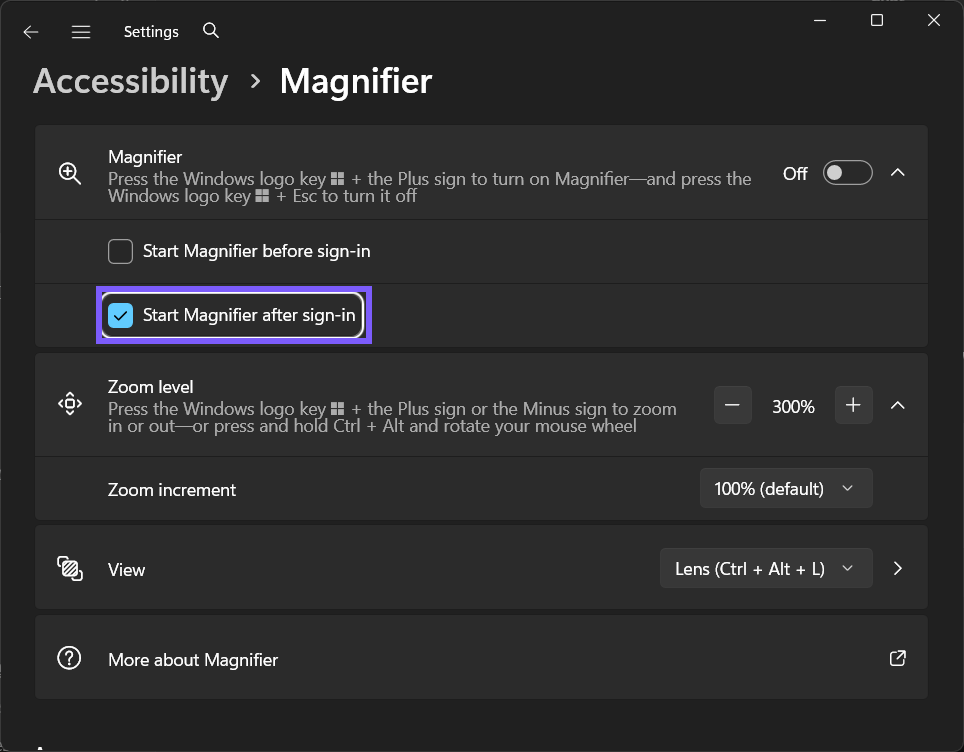964x752 pixels.
Task: Minimize the Settings window
Action: (x=820, y=20)
